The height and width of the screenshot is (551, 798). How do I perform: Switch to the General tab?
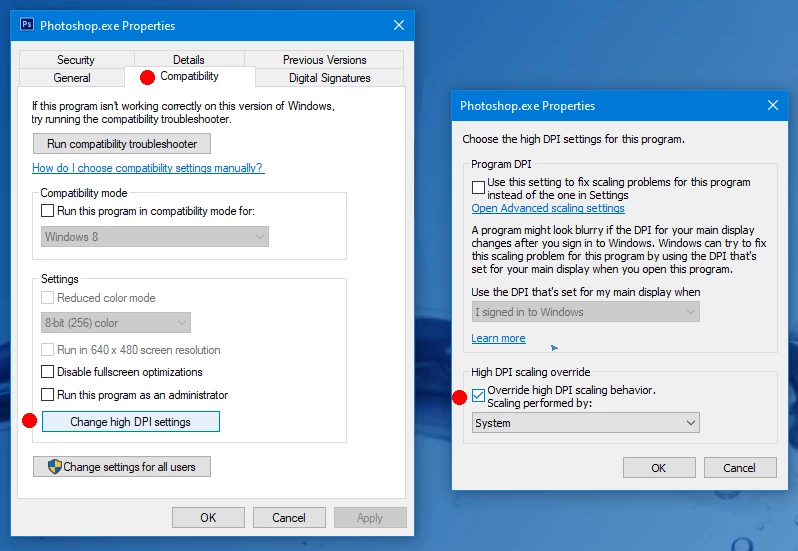pyautogui.click(x=72, y=78)
